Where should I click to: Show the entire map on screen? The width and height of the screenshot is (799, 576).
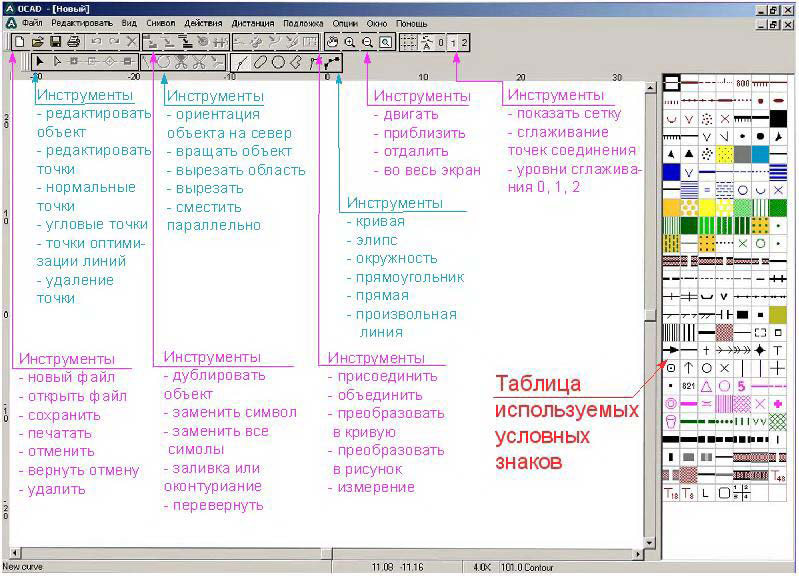click(386, 42)
